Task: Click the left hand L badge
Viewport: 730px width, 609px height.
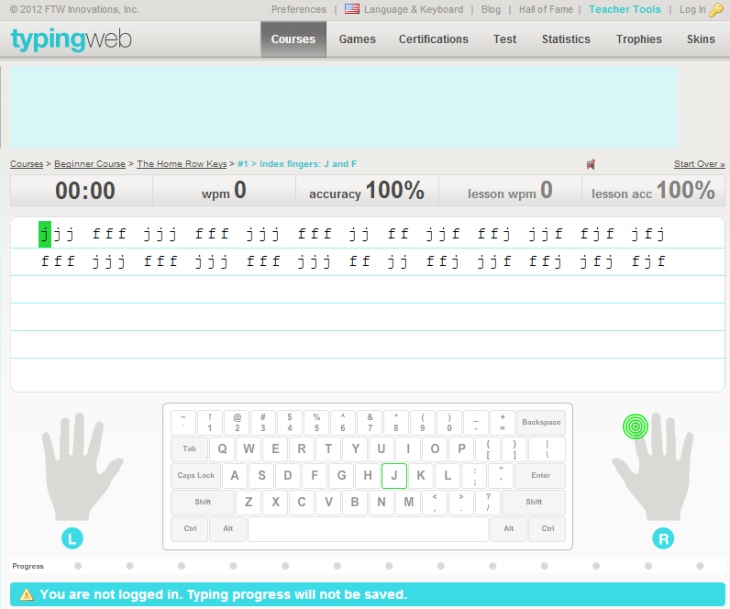Action: click(71, 539)
